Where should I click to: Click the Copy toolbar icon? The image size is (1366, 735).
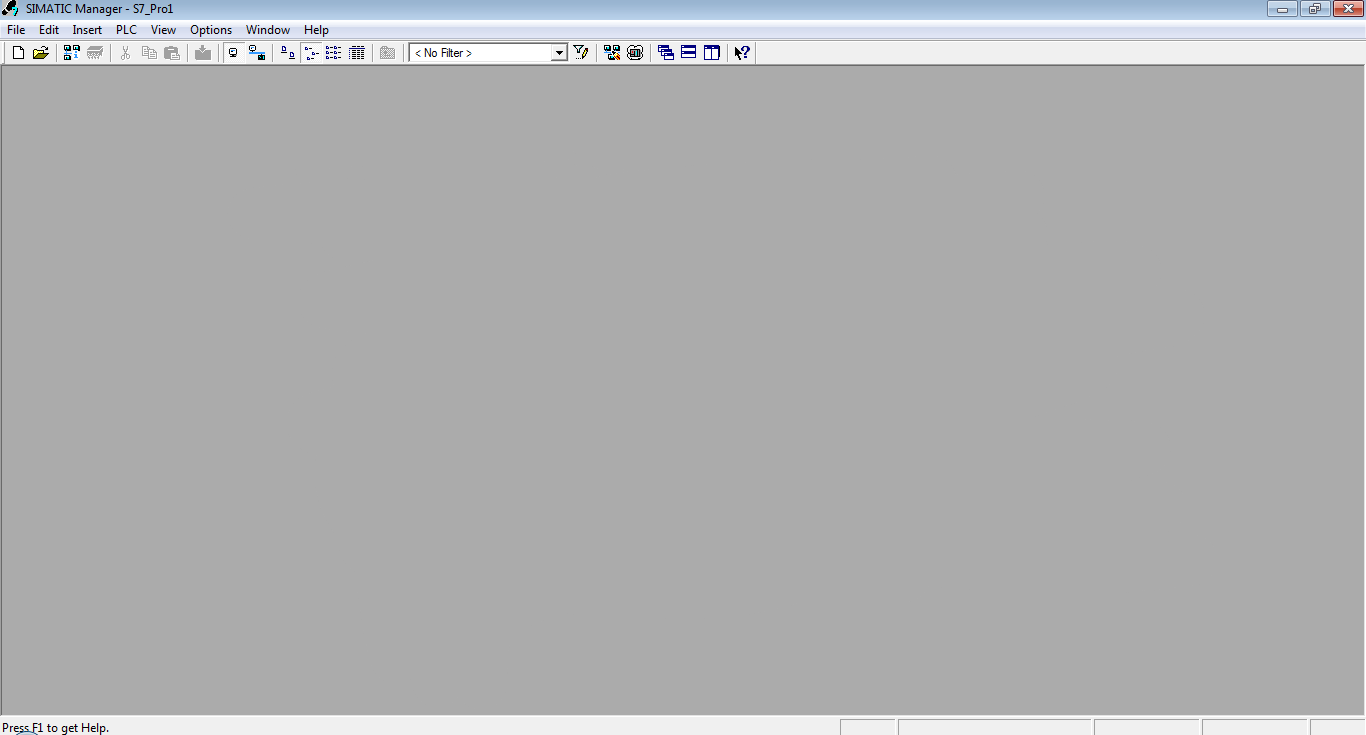(x=149, y=53)
